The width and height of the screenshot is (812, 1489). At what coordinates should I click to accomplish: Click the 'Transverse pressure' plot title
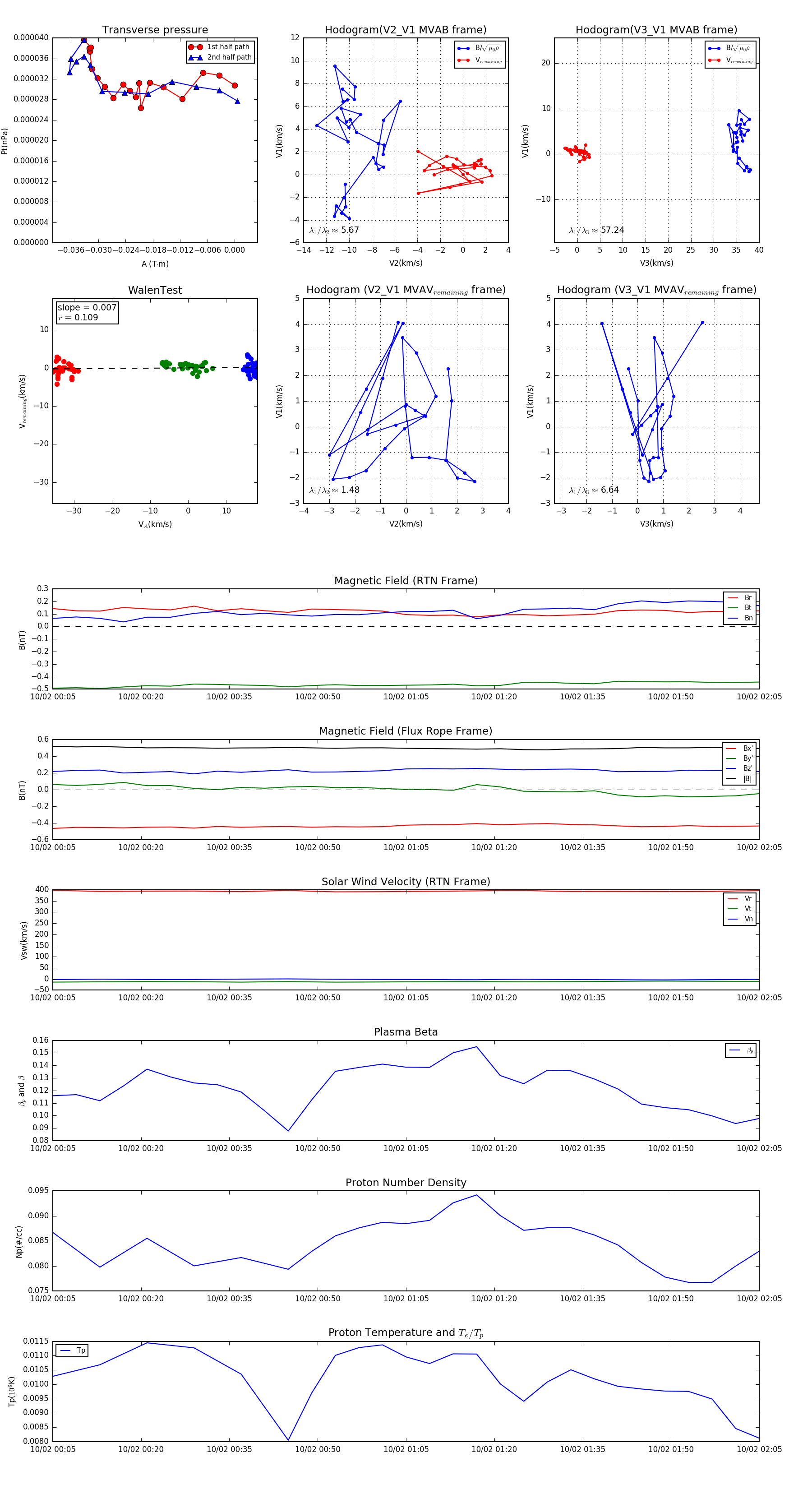(155, 29)
